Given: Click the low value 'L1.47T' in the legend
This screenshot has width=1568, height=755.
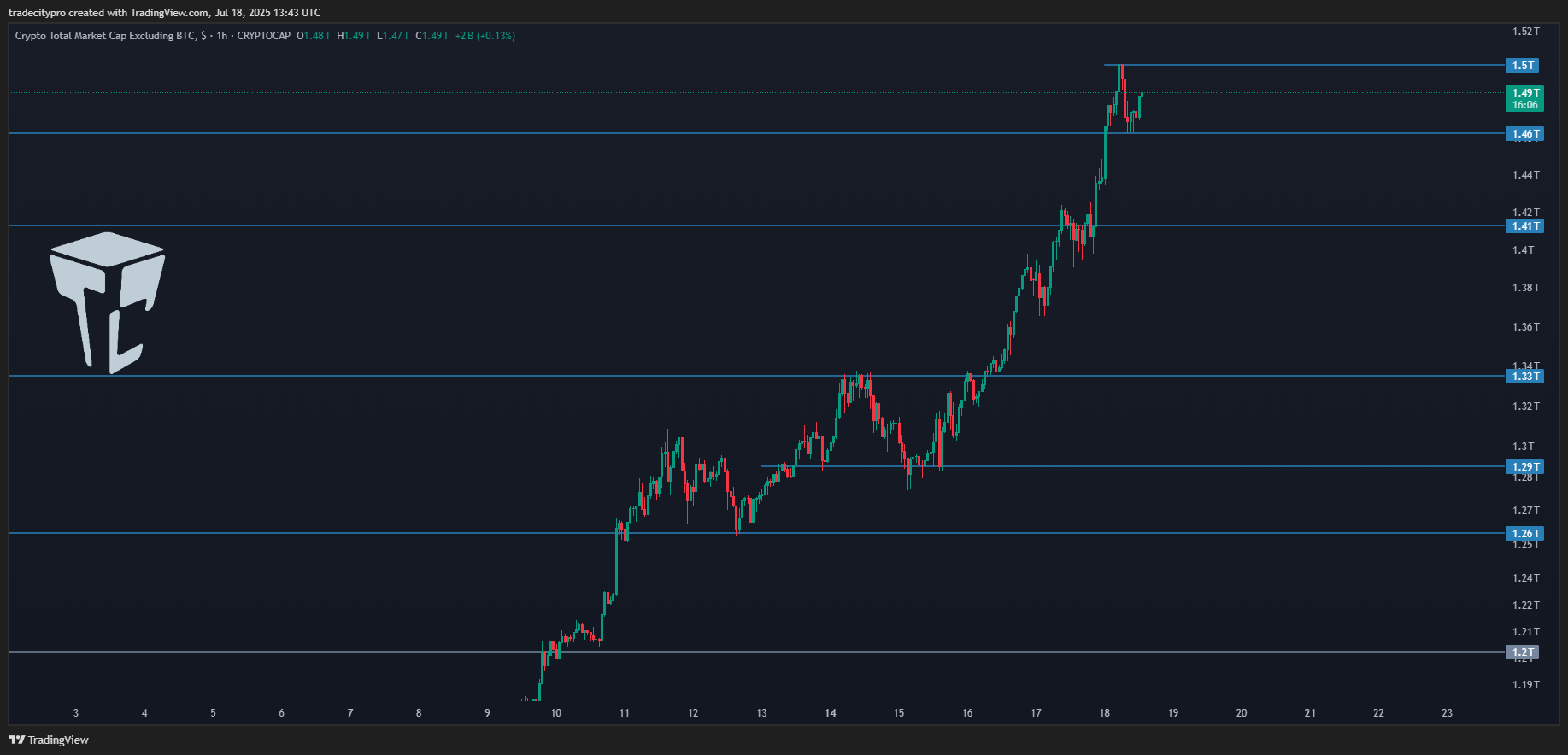Looking at the screenshot, I should click(x=393, y=36).
